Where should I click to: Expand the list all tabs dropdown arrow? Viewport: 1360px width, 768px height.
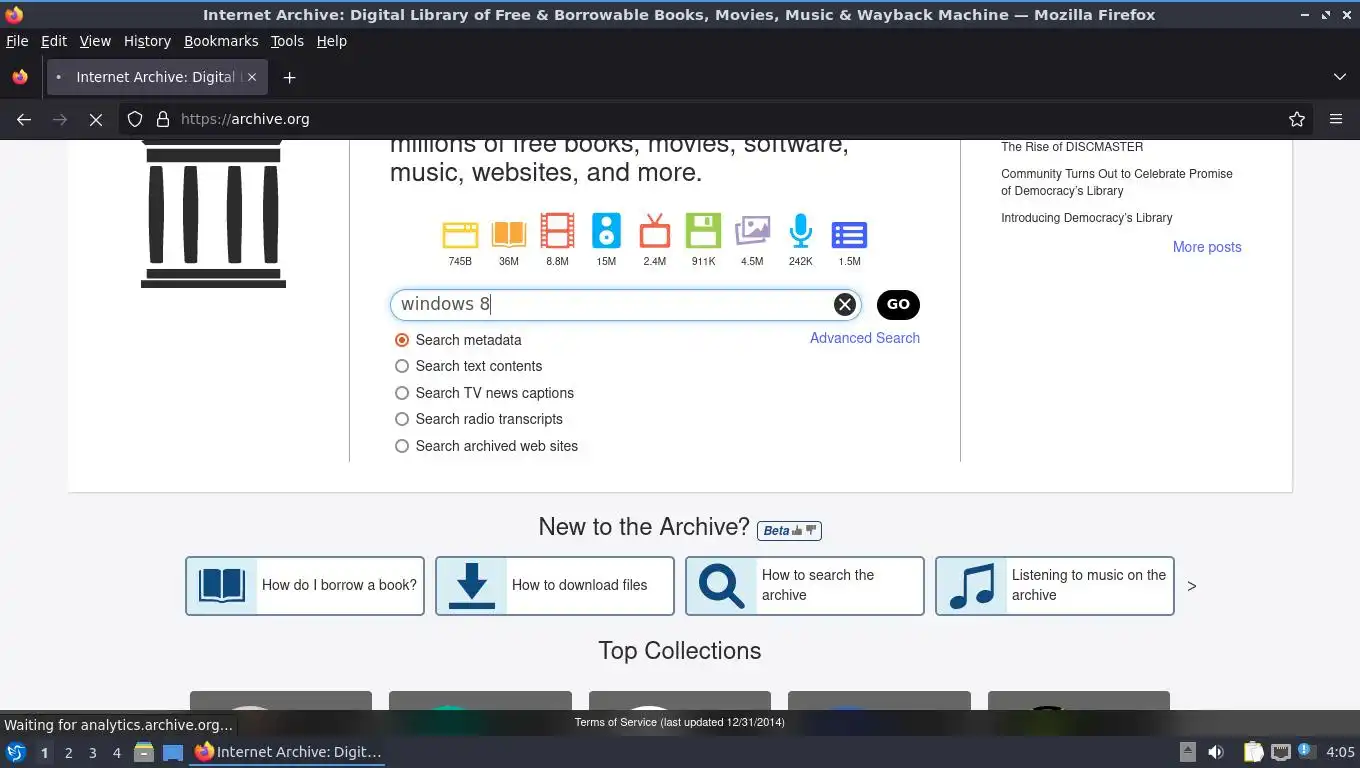[1340, 77]
